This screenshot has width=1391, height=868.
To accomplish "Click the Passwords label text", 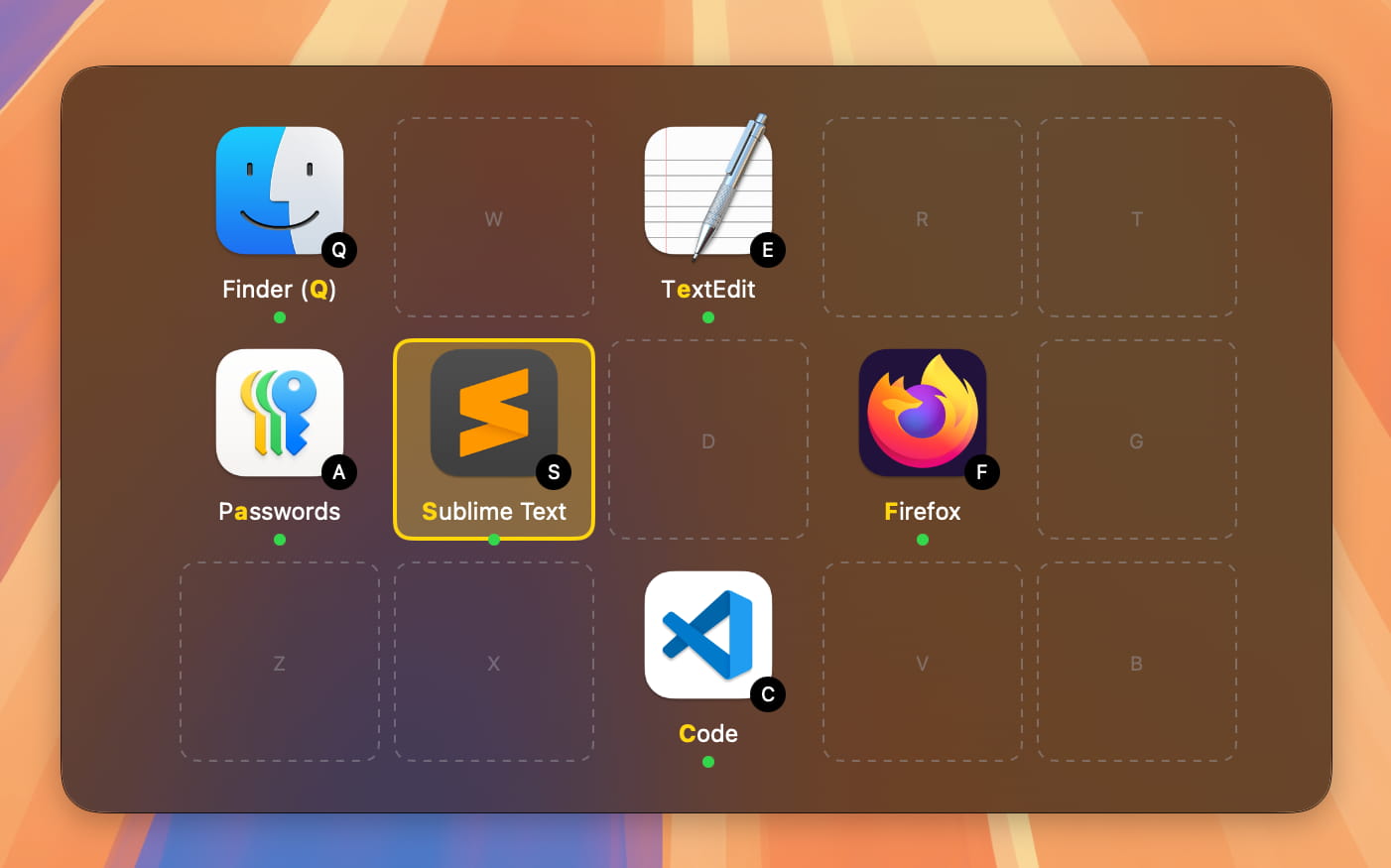I will (x=280, y=511).
